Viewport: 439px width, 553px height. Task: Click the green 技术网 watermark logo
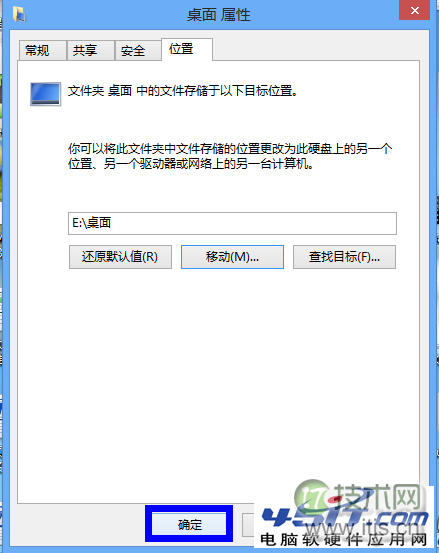[x=358, y=498]
